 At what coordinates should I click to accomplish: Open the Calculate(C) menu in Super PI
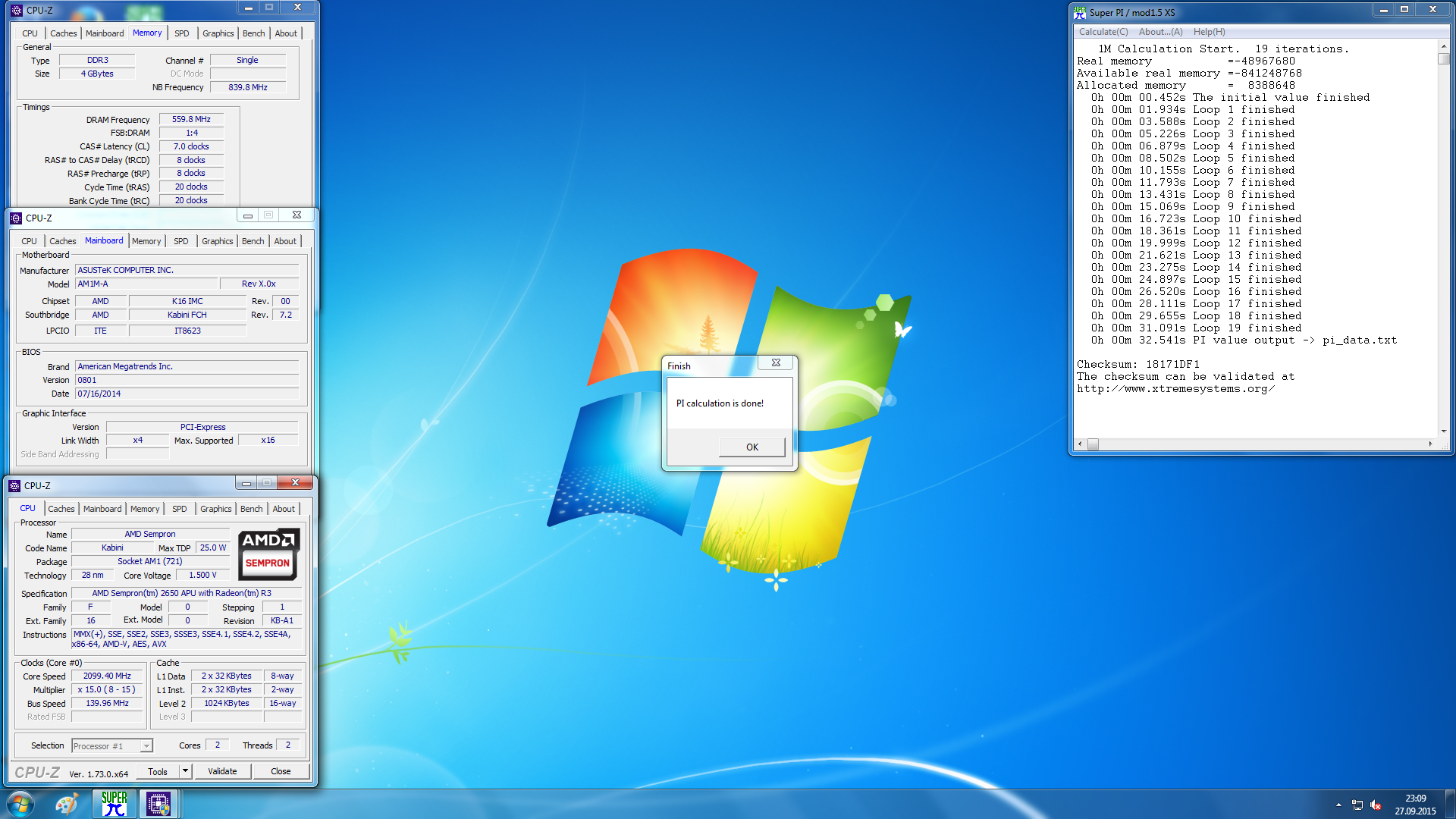pyautogui.click(x=1103, y=32)
